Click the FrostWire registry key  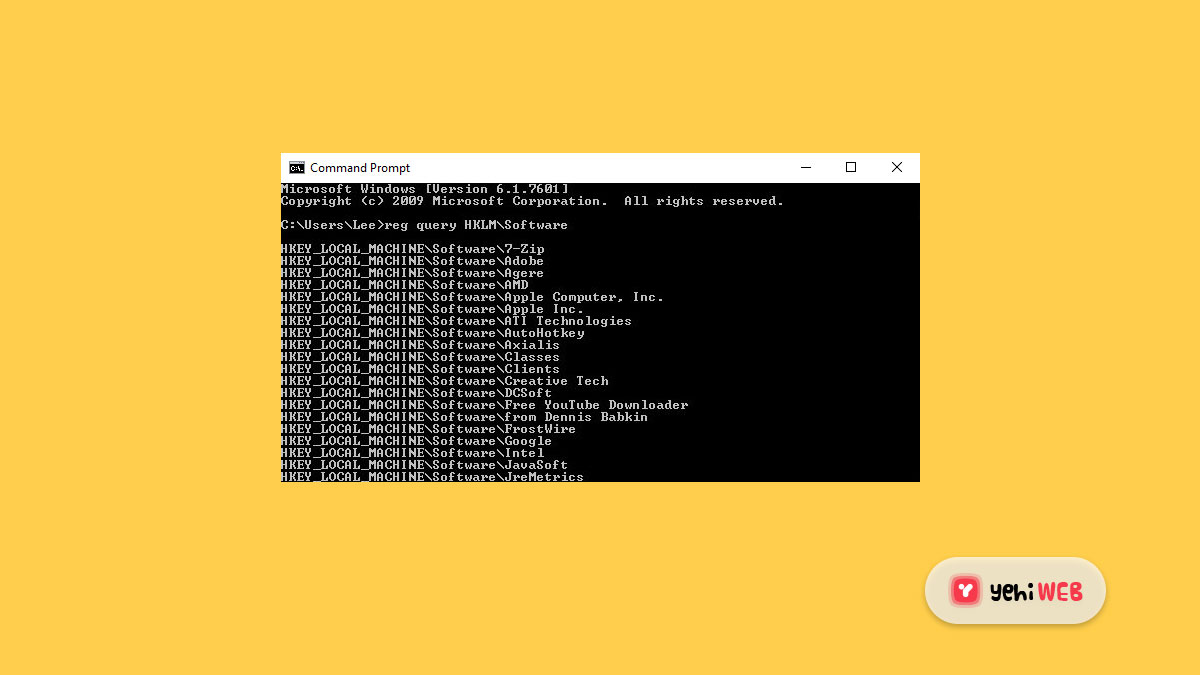[x=428, y=428]
